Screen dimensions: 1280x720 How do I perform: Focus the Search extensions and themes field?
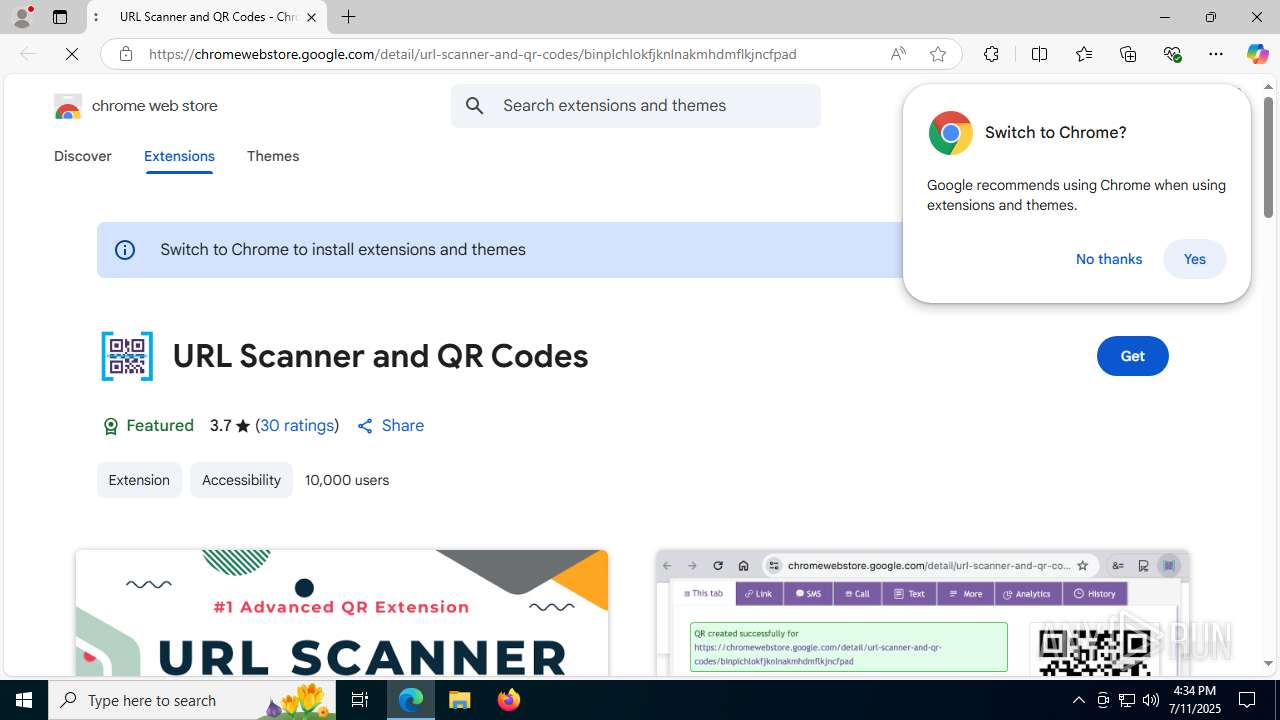(x=635, y=106)
